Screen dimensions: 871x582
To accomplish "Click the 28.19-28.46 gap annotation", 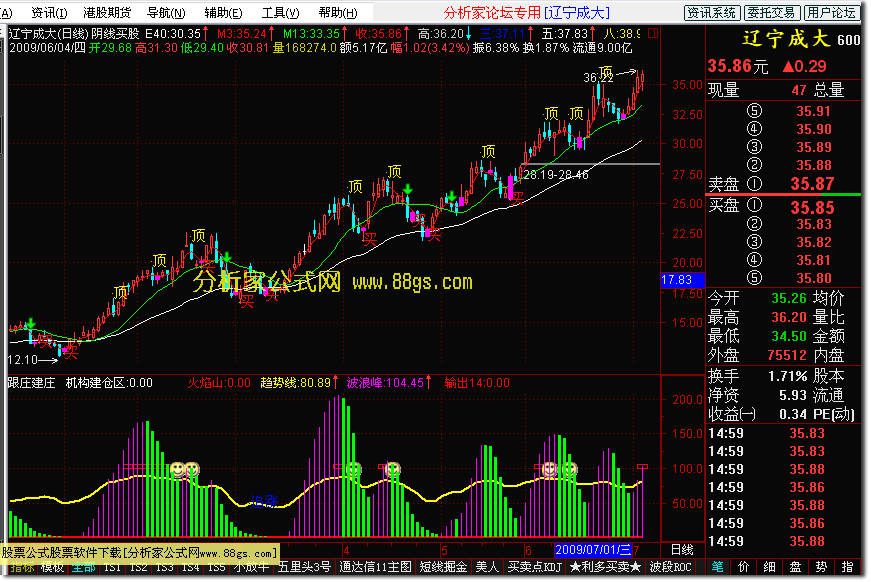I will [x=555, y=175].
